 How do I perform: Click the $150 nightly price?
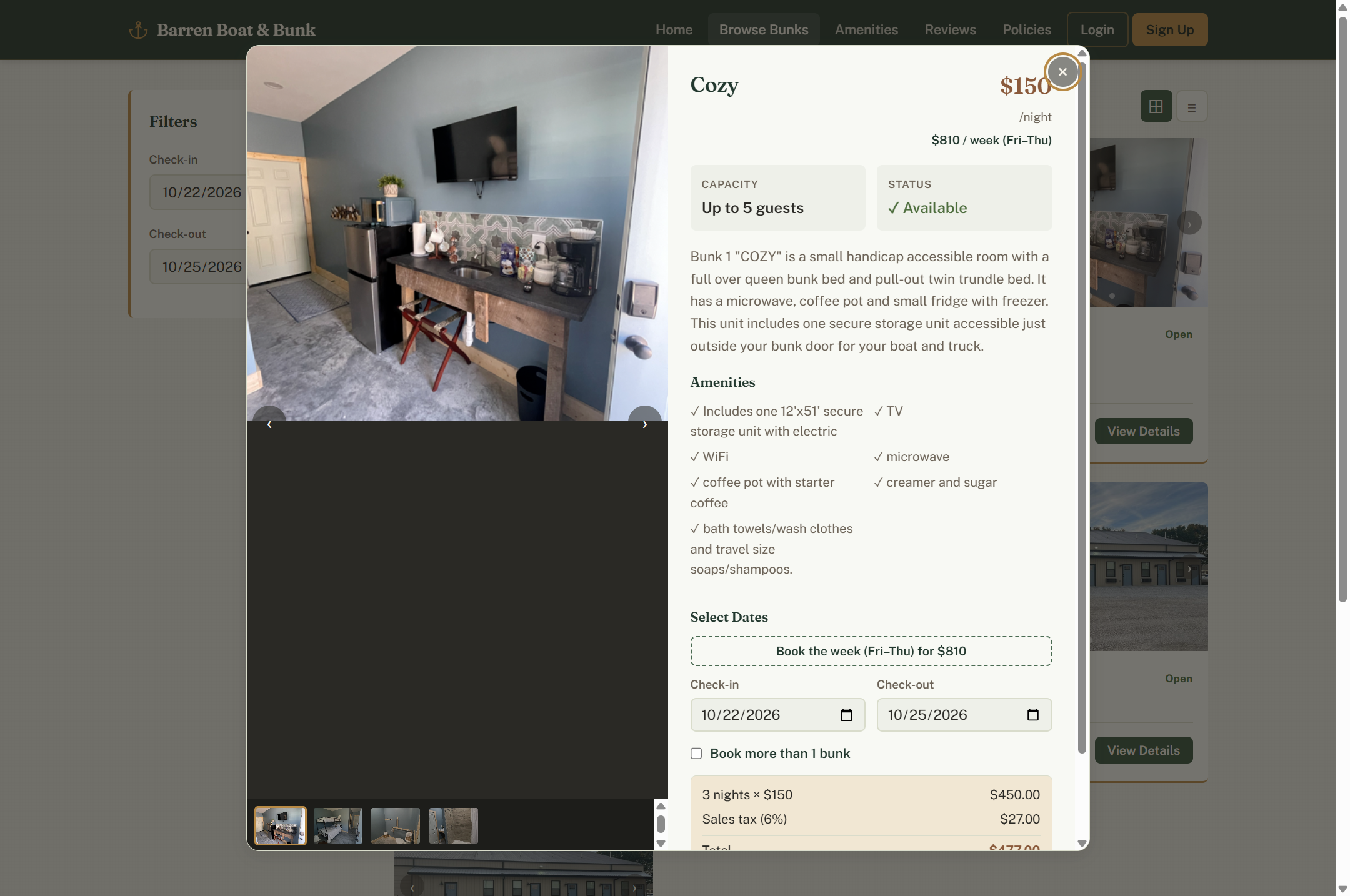1026,86
